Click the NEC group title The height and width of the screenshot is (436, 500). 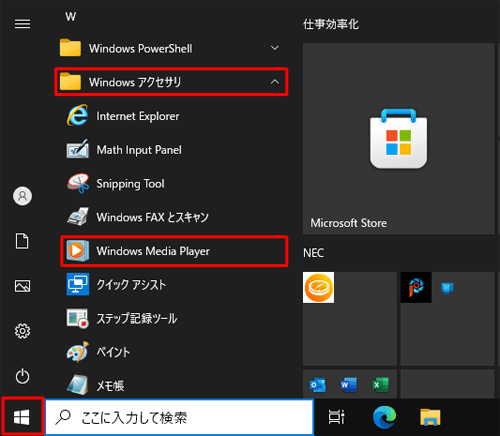(313, 253)
